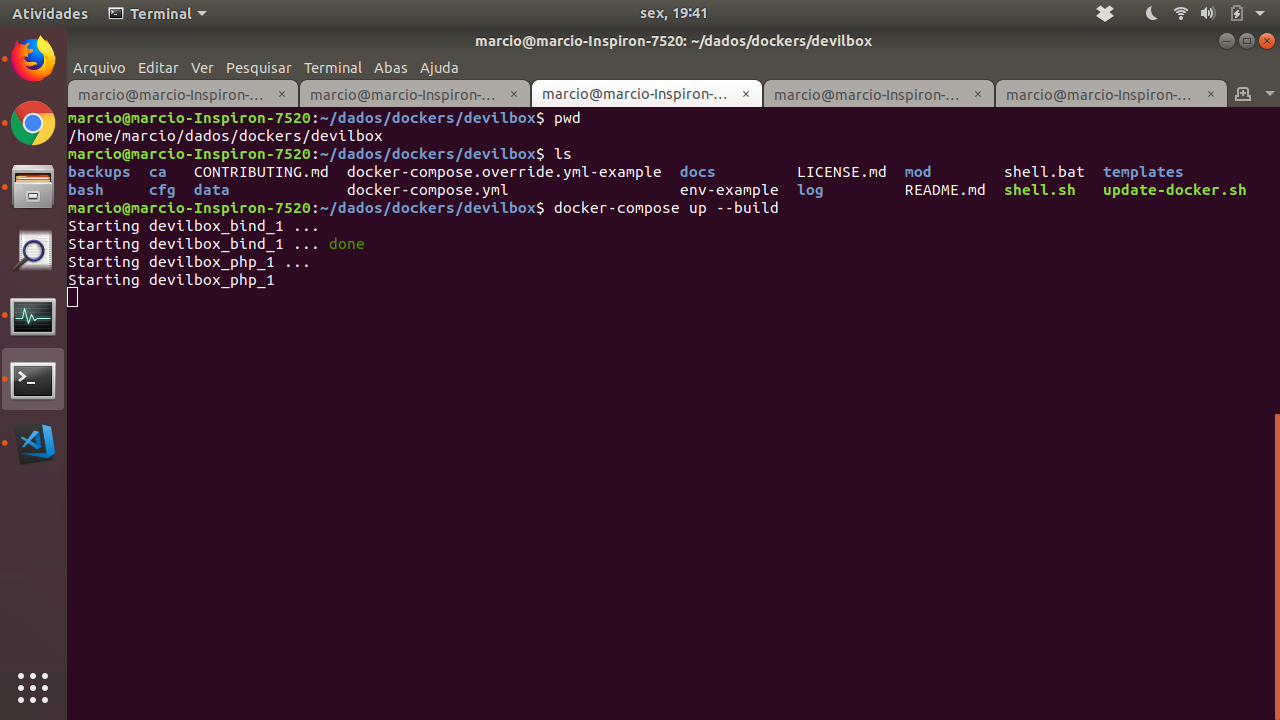Open a new terminal tab with the plus icon
This screenshot has height=720, width=1280.
1242,93
